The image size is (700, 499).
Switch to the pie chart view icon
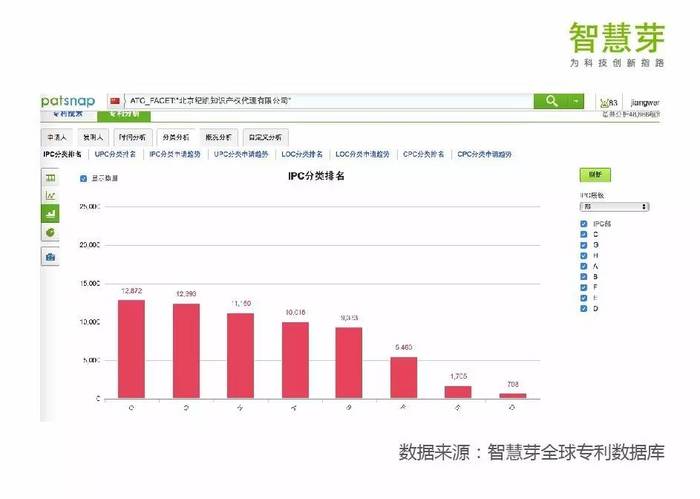(x=50, y=232)
